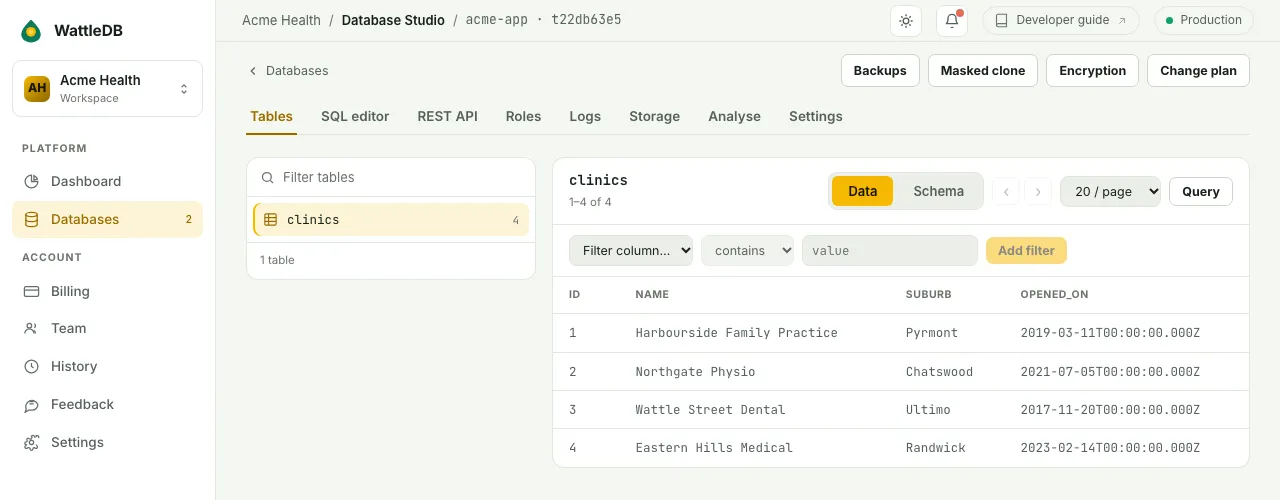1280x500 pixels.
Task: Open the Roles tab
Action: tap(523, 116)
